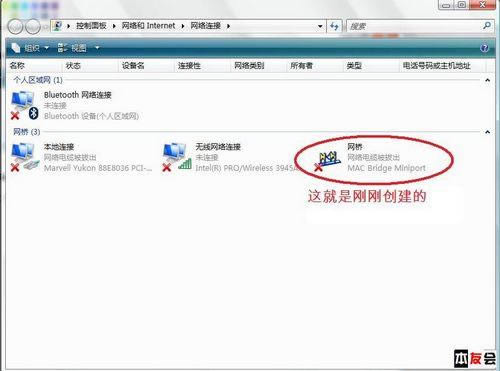Select the 本地连接 network icon
500x371 pixels.
pos(24,157)
